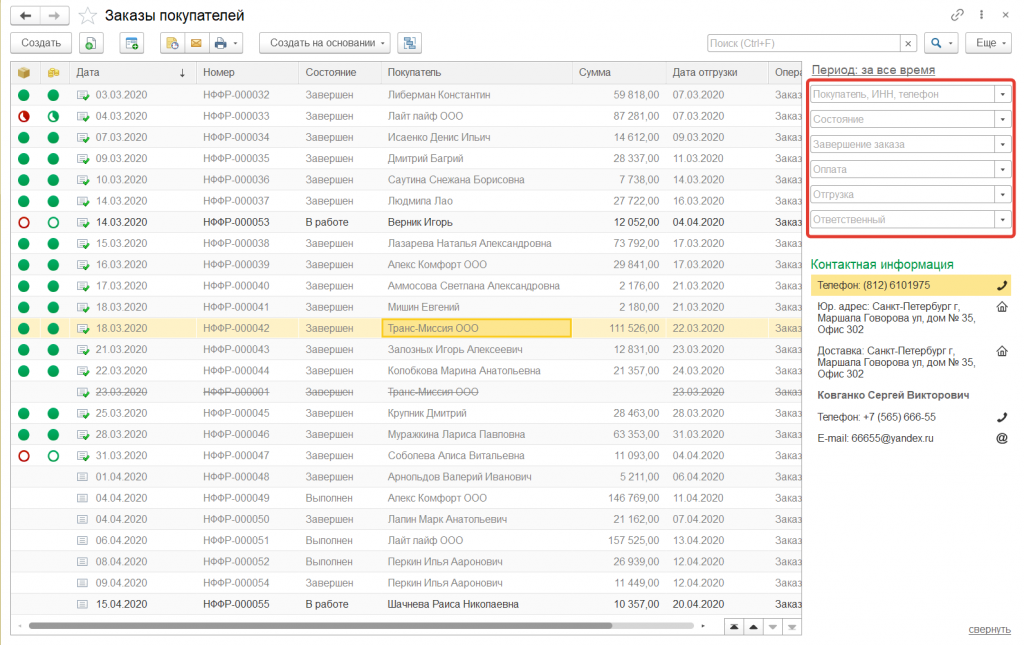
Task: Click the horizontal scrollbar under table
Action: coord(320,626)
